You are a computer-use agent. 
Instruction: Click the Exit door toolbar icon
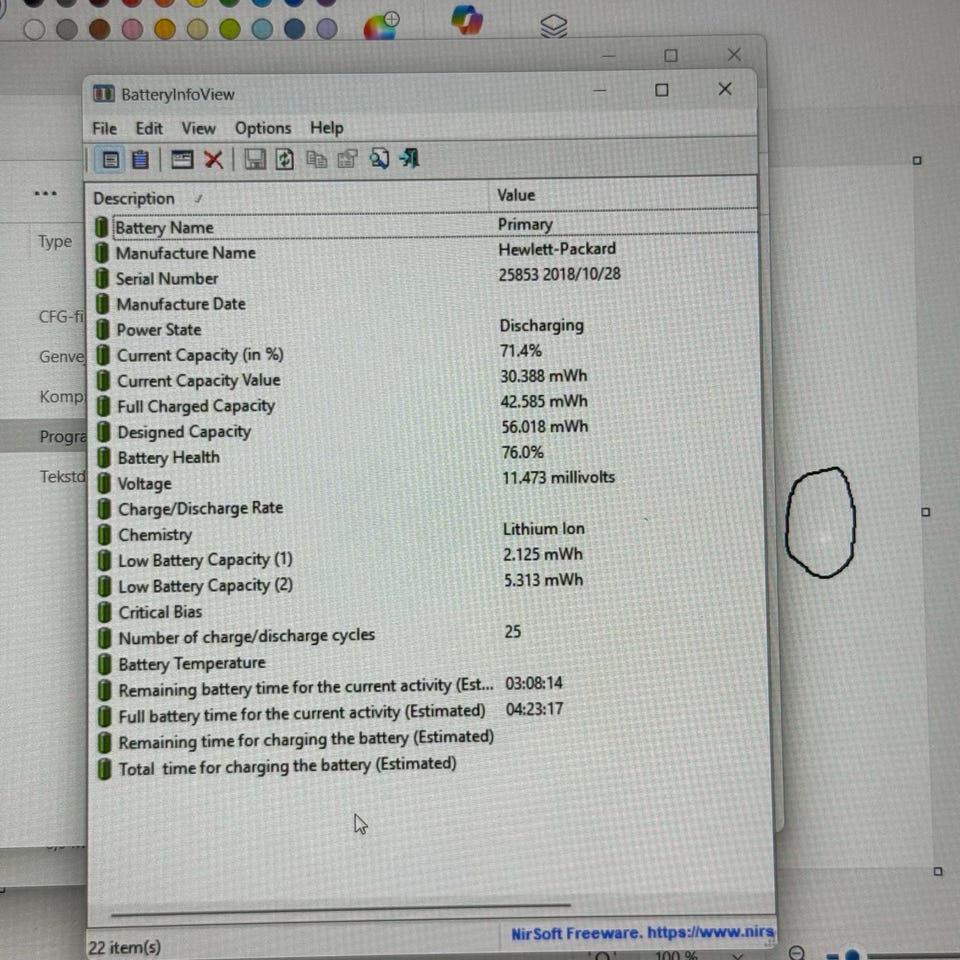pyautogui.click(x=410, y=159)
